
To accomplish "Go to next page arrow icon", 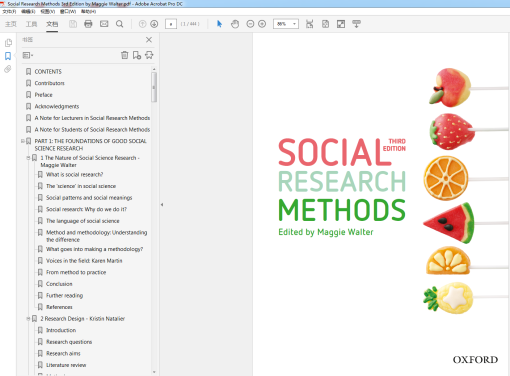I will [x=154, y=24].
